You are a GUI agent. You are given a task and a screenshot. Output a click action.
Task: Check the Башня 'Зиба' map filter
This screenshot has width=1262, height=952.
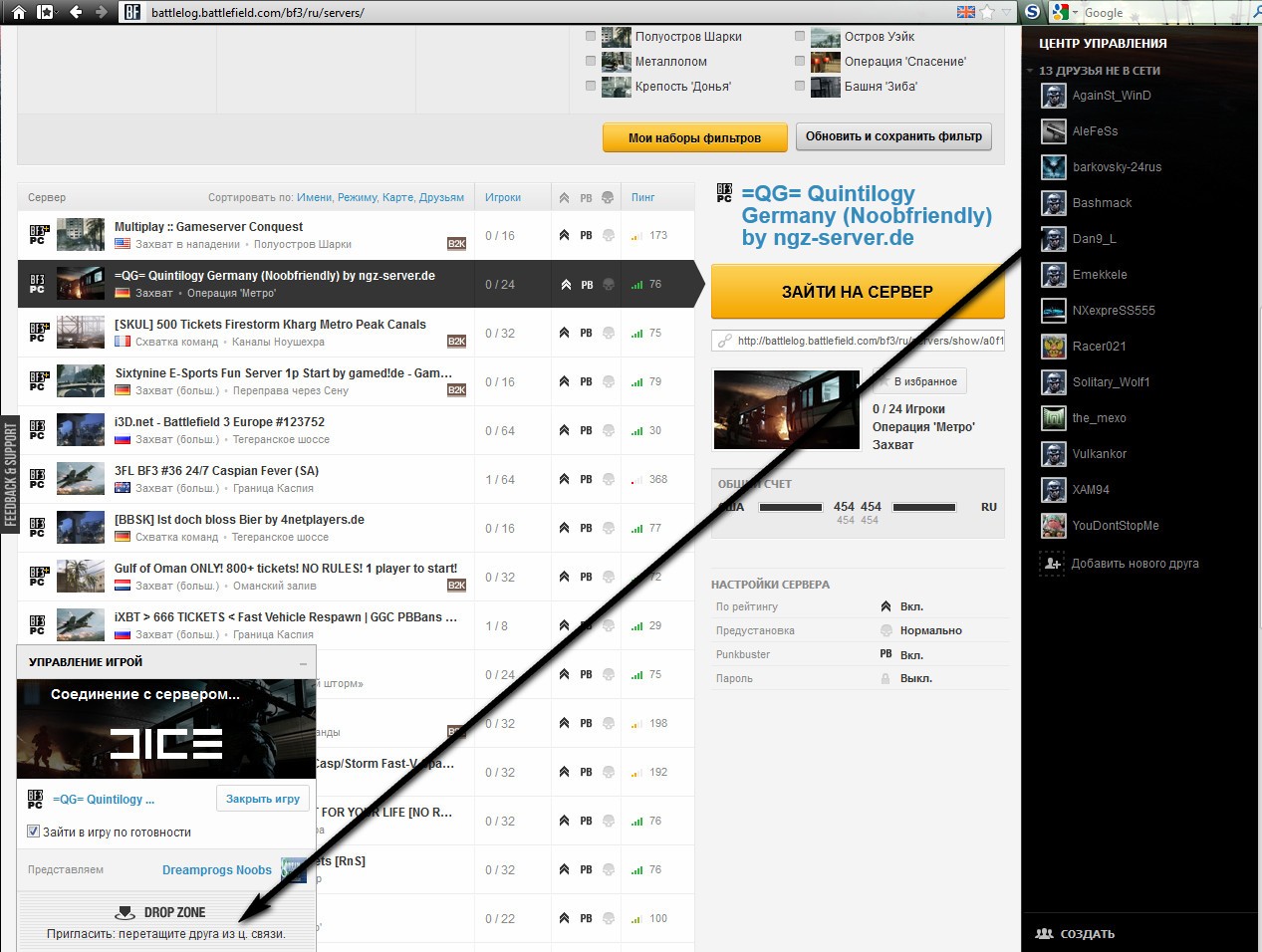800,86
